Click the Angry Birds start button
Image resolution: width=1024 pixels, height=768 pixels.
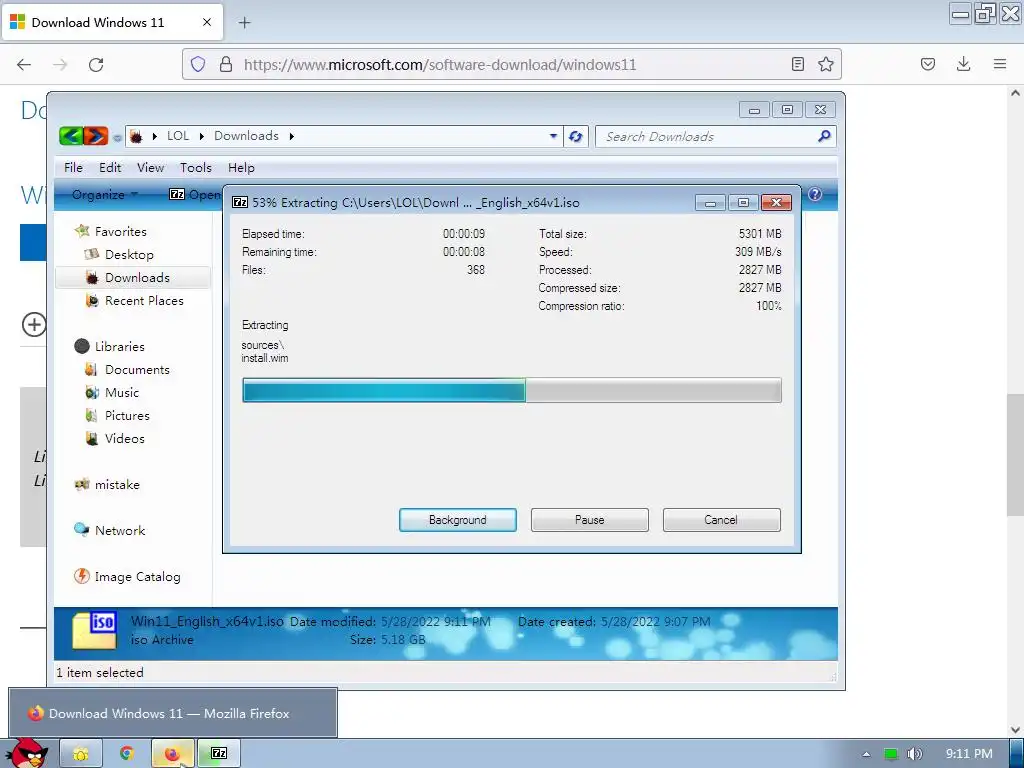pos(27,753)
